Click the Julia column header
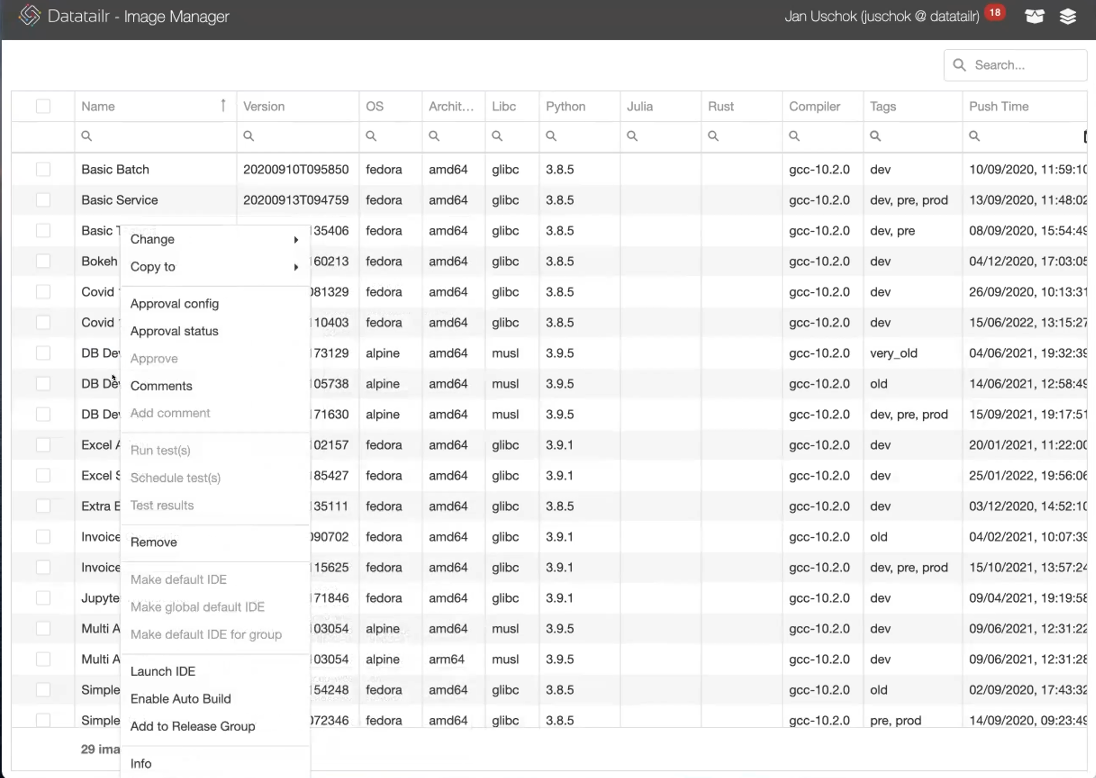The width and height of the screenshot is (1096, 778). point(661,106)
